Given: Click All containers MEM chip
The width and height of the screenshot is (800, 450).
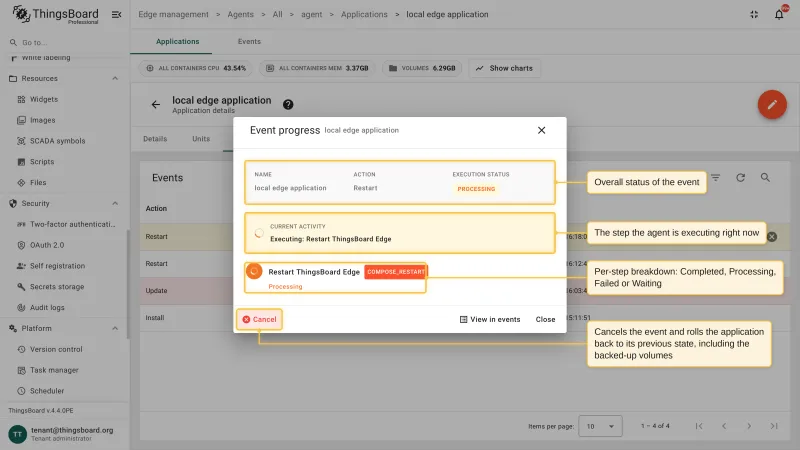Looking at the screenshot, I should click(x=318, y=68).
